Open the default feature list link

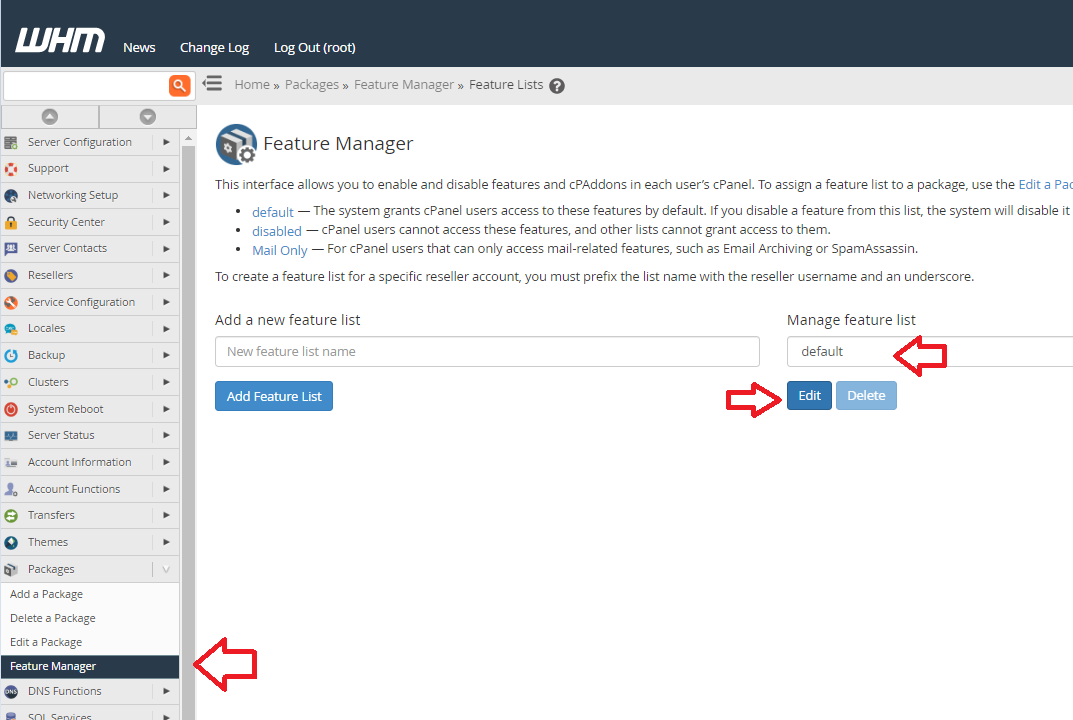pyautogui.click(x=272, y=212)
